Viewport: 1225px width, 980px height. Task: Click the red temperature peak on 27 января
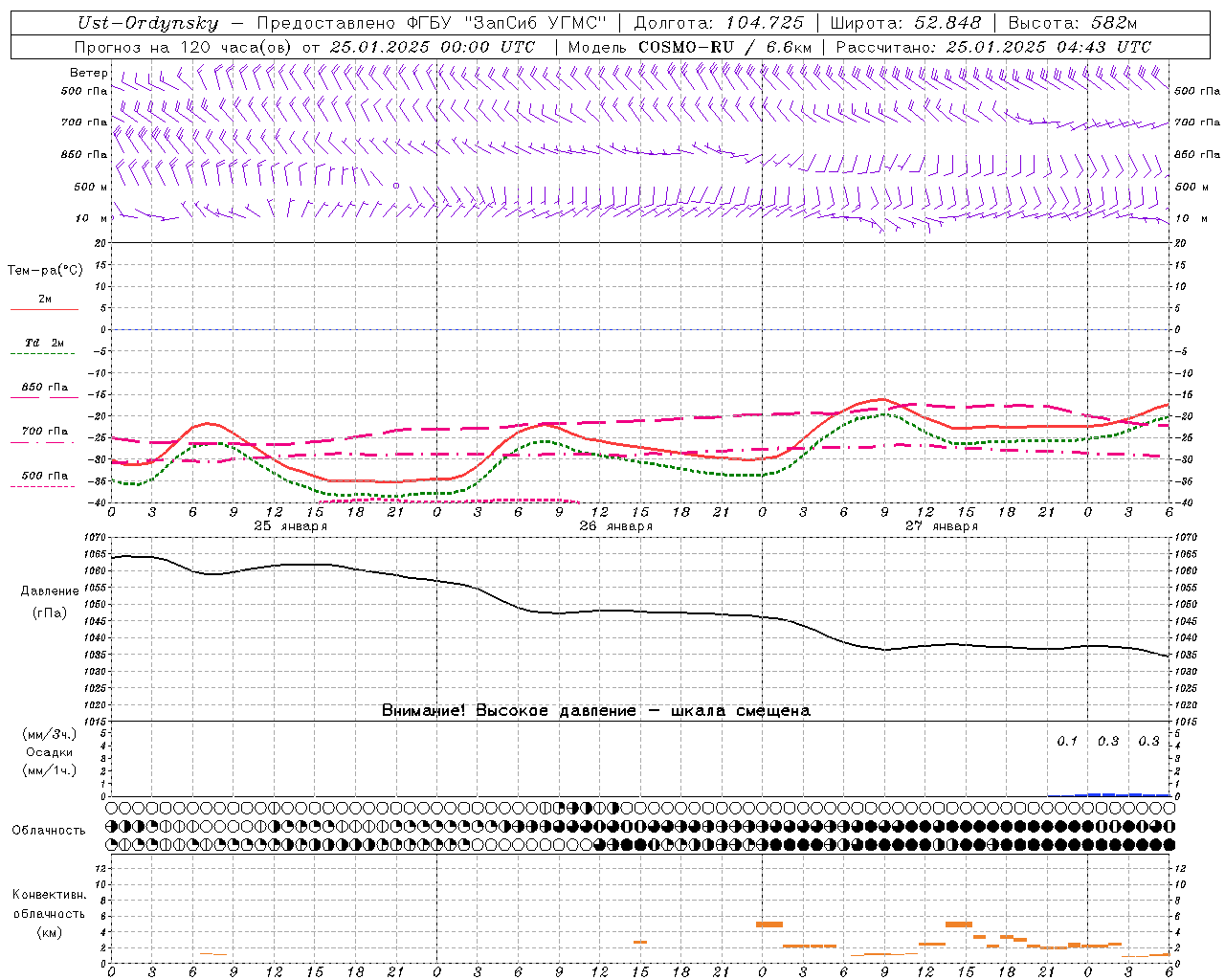pyautogui.click(x=881, y=399)
